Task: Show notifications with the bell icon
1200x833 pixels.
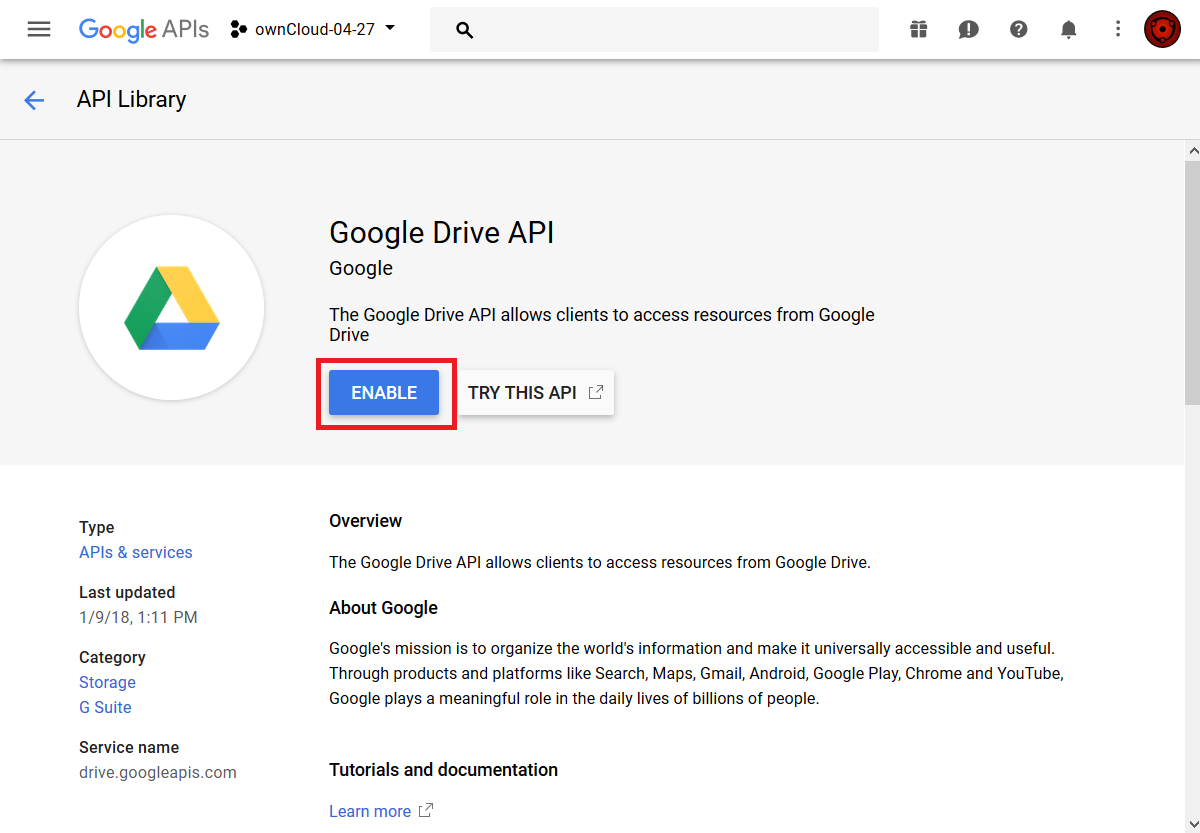Action: [x=1068, y=29]
